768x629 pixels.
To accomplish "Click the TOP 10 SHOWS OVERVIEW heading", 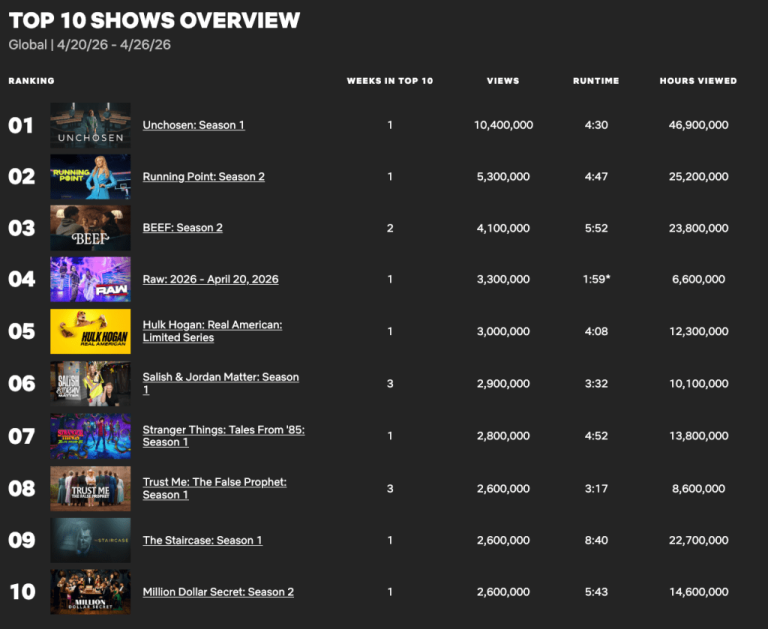I will tap(154, 21).
